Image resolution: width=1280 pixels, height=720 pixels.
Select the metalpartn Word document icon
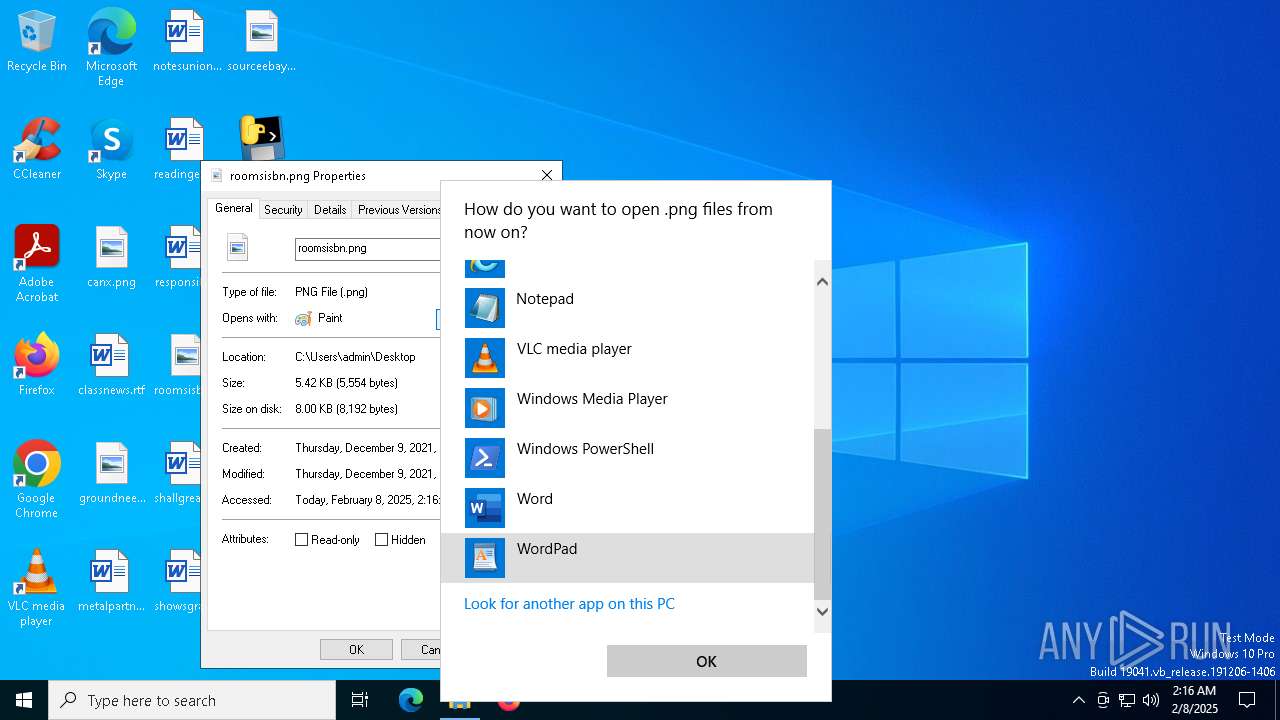click(111, 581)
